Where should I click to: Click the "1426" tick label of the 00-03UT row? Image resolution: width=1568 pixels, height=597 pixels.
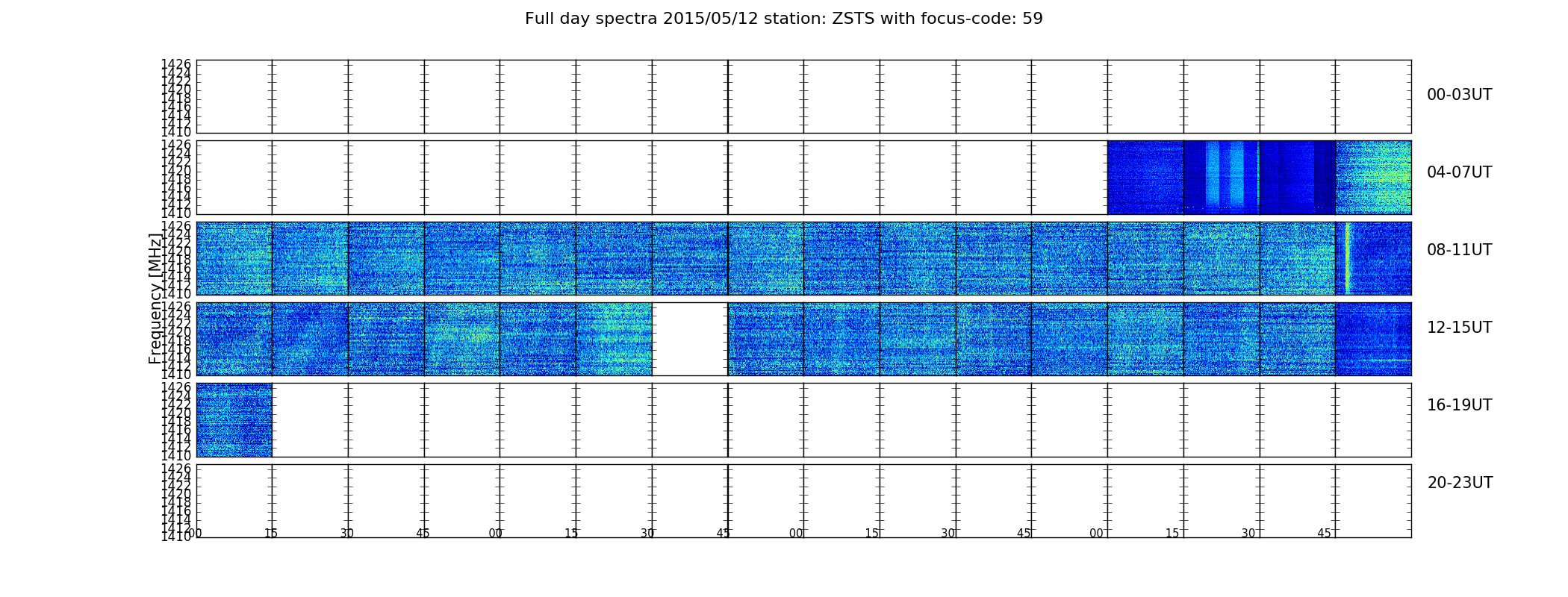click(x=176, y=65)
